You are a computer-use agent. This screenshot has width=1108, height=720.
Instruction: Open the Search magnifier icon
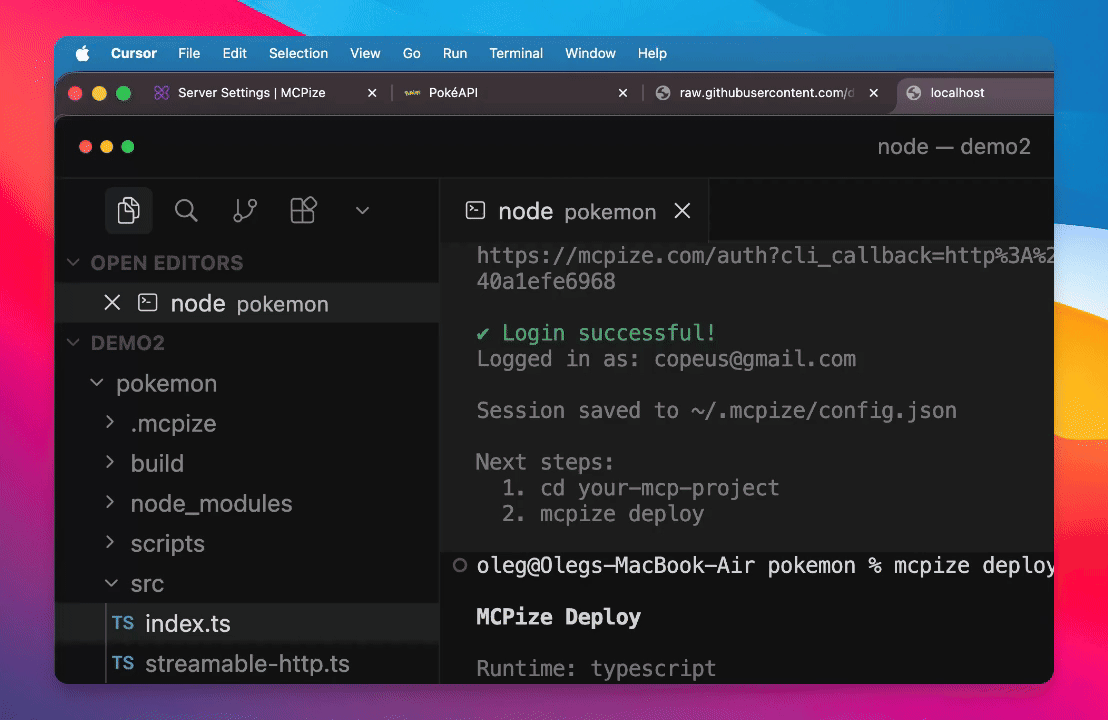point(186,210)
